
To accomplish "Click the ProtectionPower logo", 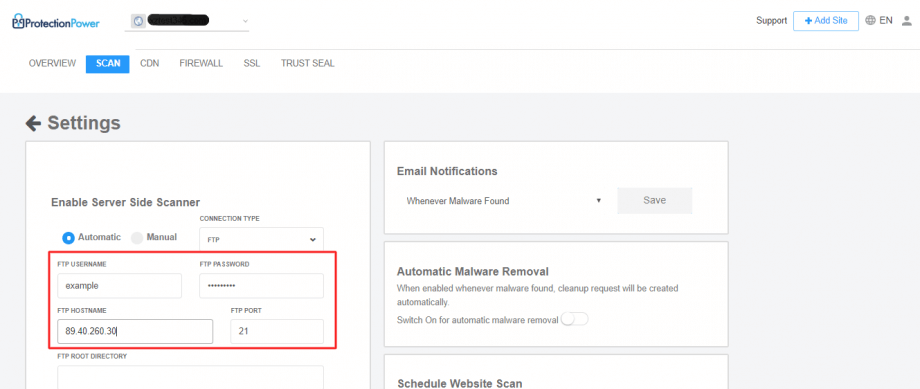I will [x=56, y=23].
